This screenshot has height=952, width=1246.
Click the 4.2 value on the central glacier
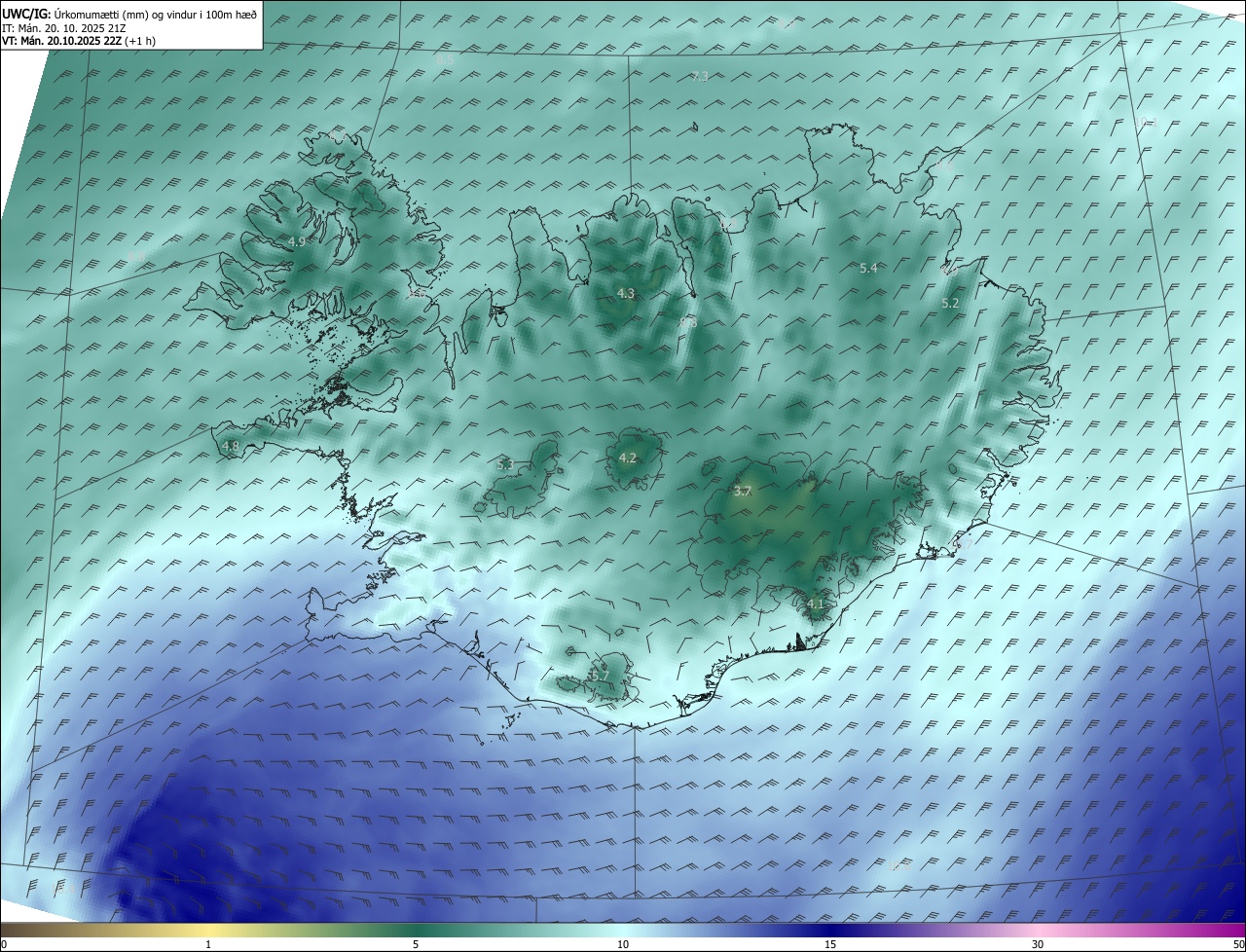(x=627, y=458)
